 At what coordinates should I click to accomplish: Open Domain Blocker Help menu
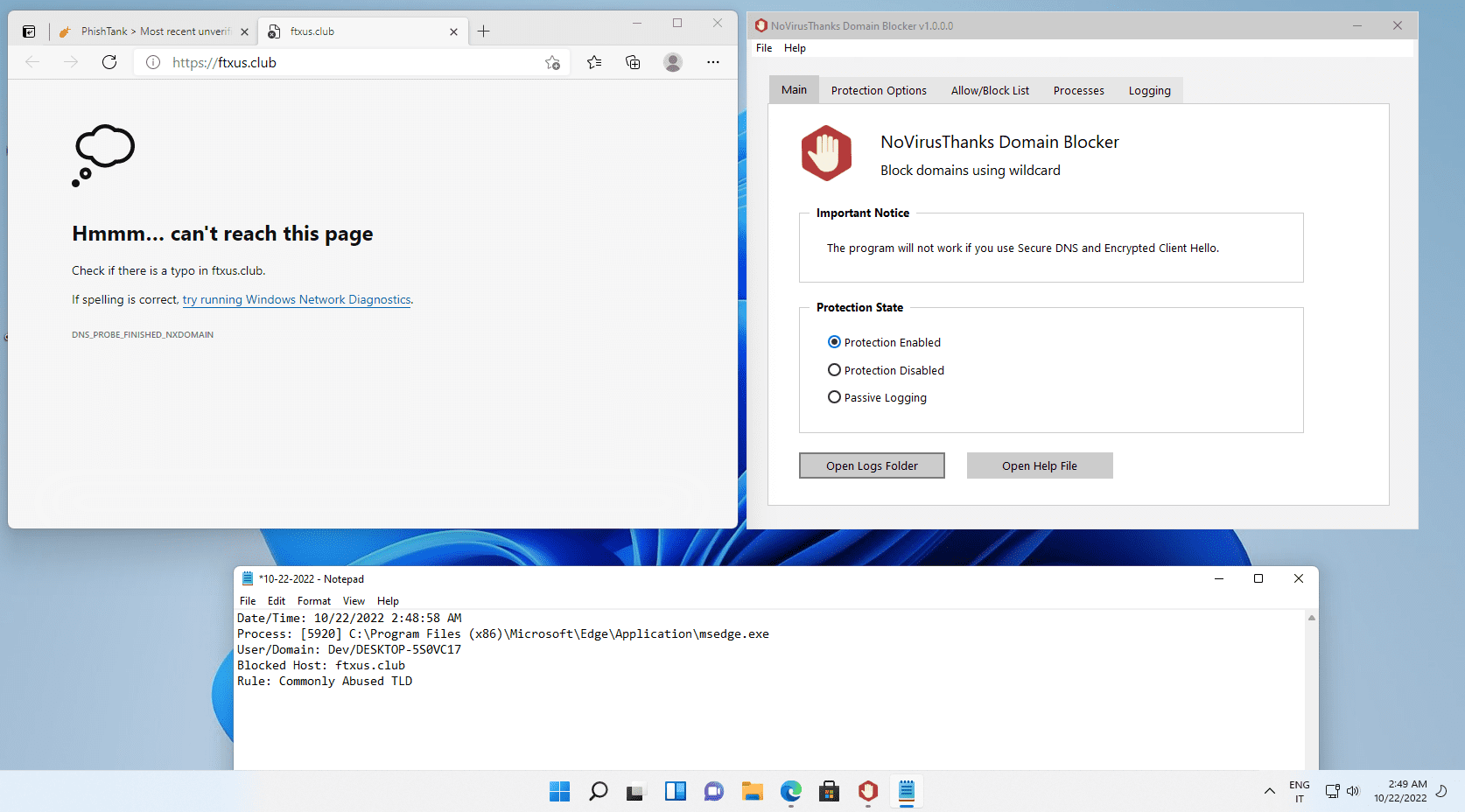tap(795, 48)
